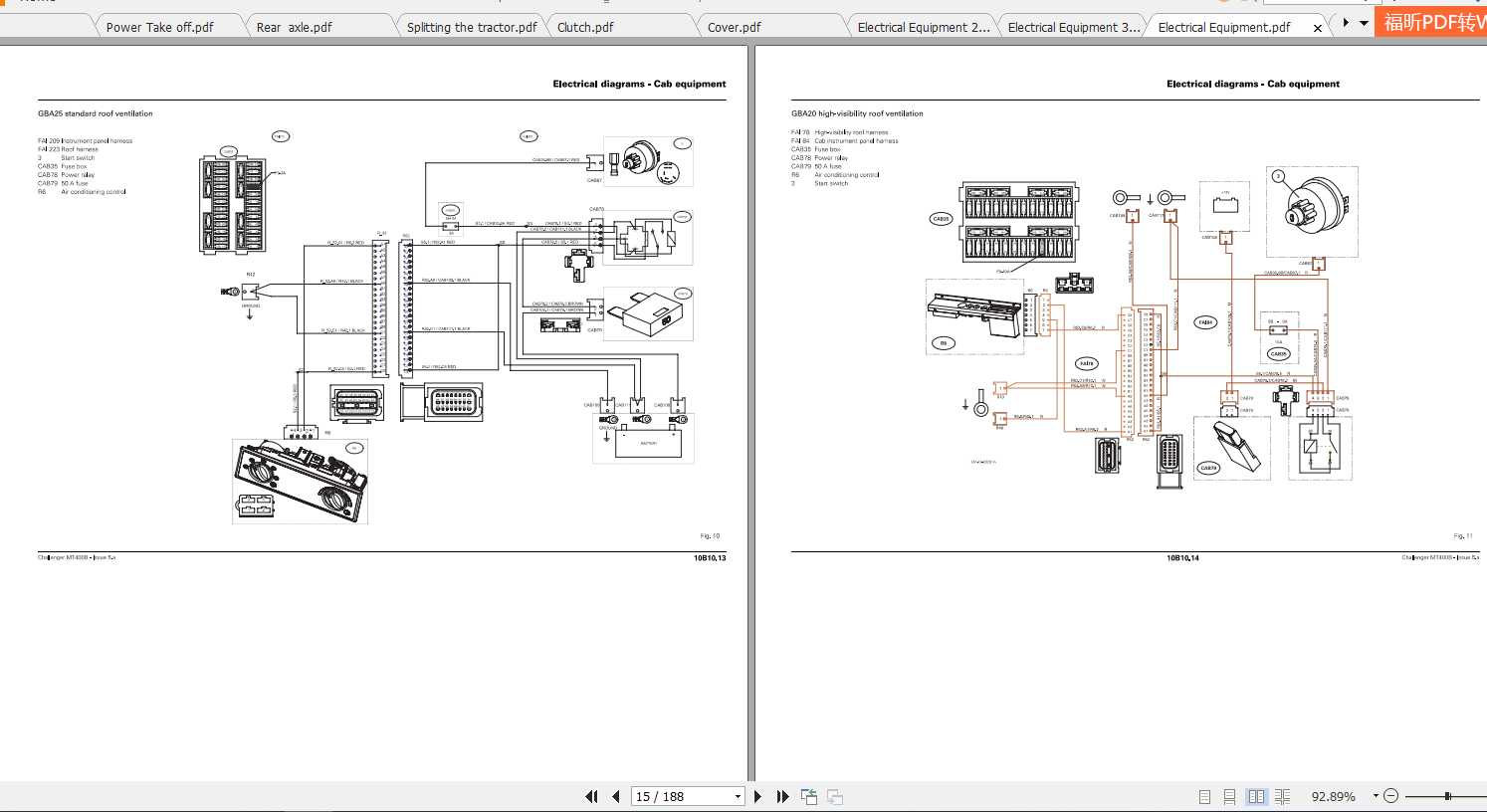Screen dimensions: 1487x812
Task: Click the left page Electrical diagrams header
Action: coord(639,84)
